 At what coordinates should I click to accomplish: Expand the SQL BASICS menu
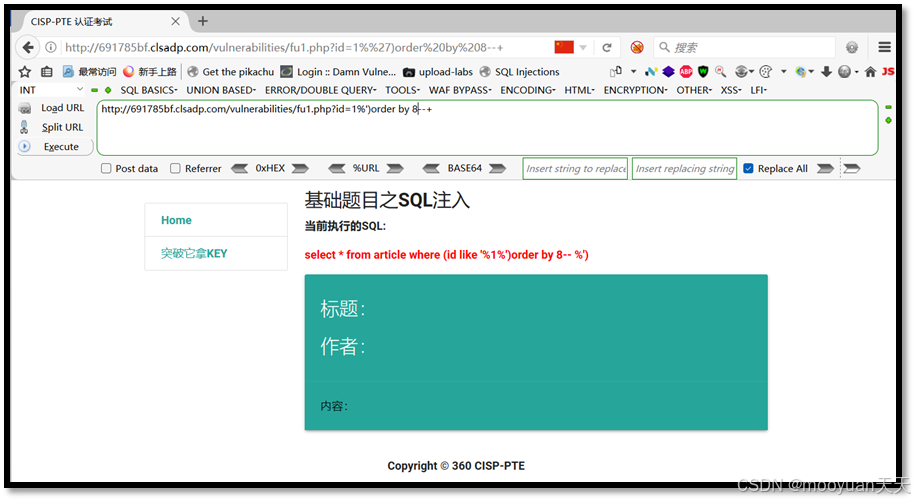149,90
